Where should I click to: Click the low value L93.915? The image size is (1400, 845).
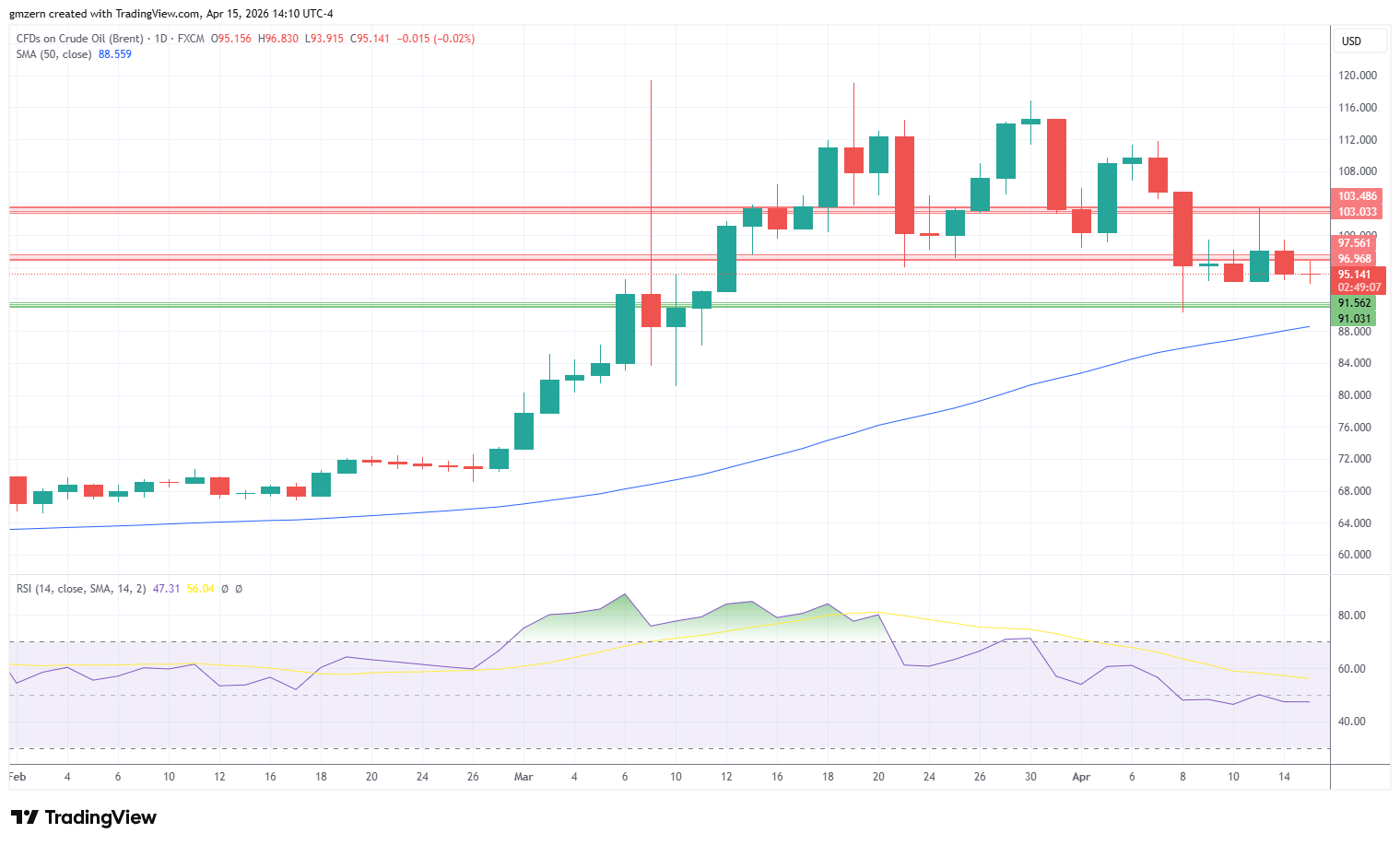pyautogui.click(x=324, y=39)
